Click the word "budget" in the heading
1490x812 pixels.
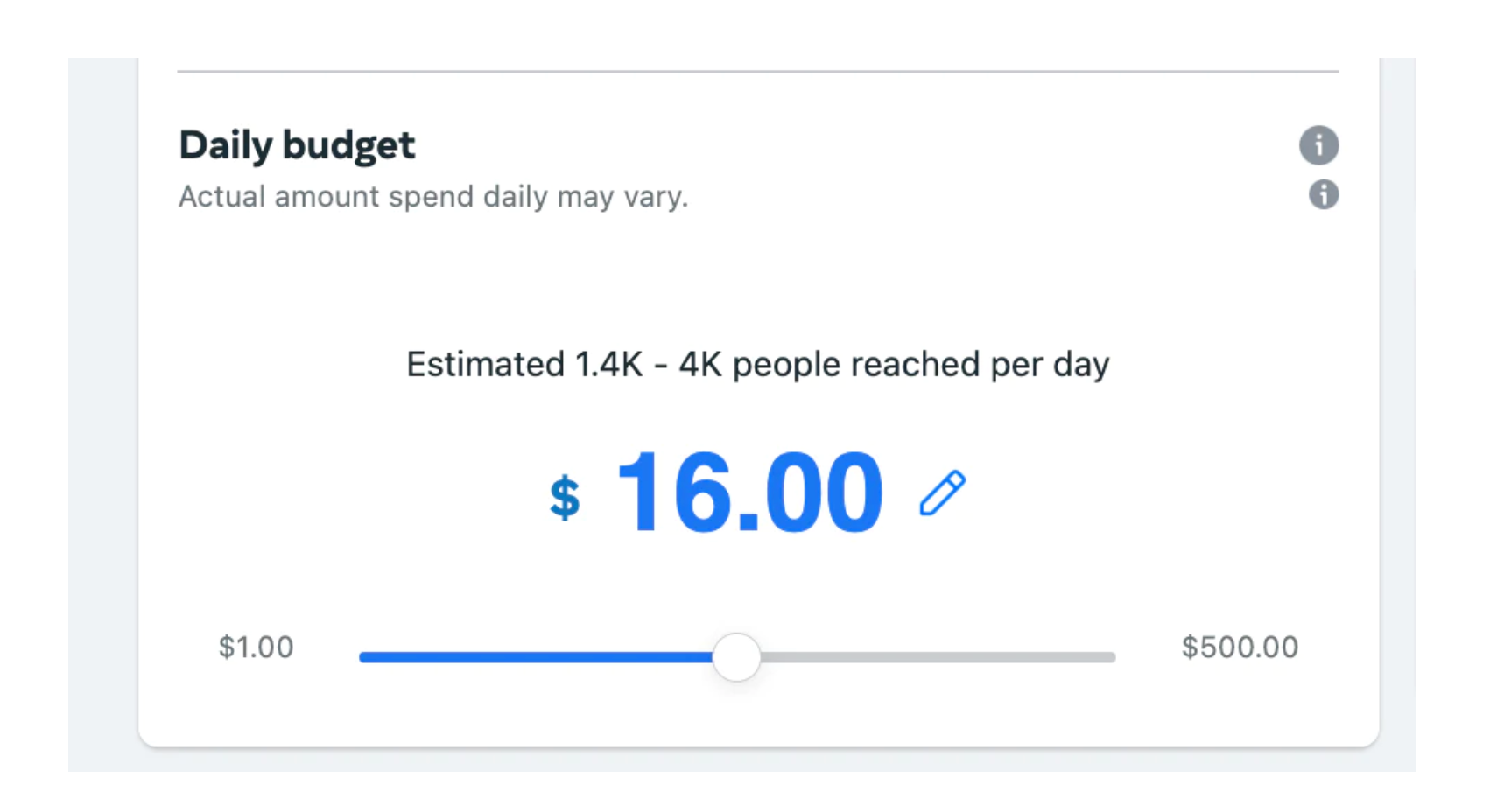click(x=348, y=145)
